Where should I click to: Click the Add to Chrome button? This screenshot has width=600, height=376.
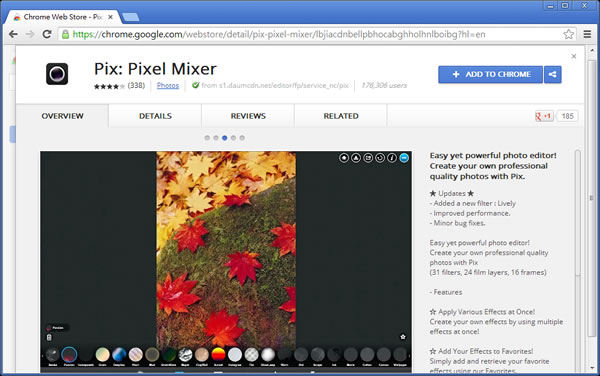(491, 74)
